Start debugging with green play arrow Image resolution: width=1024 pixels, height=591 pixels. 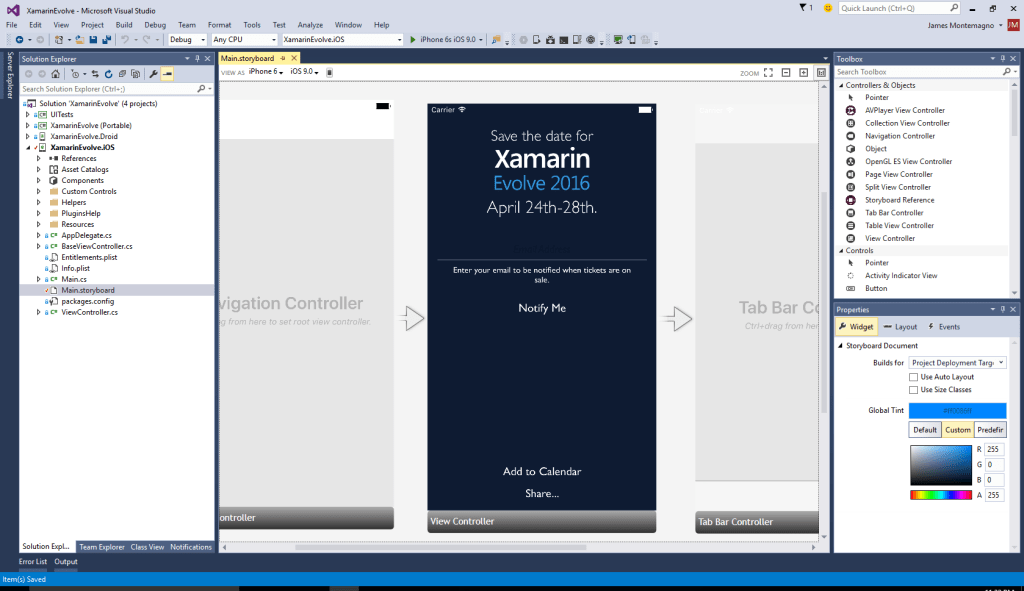click(x=413, y=40)
